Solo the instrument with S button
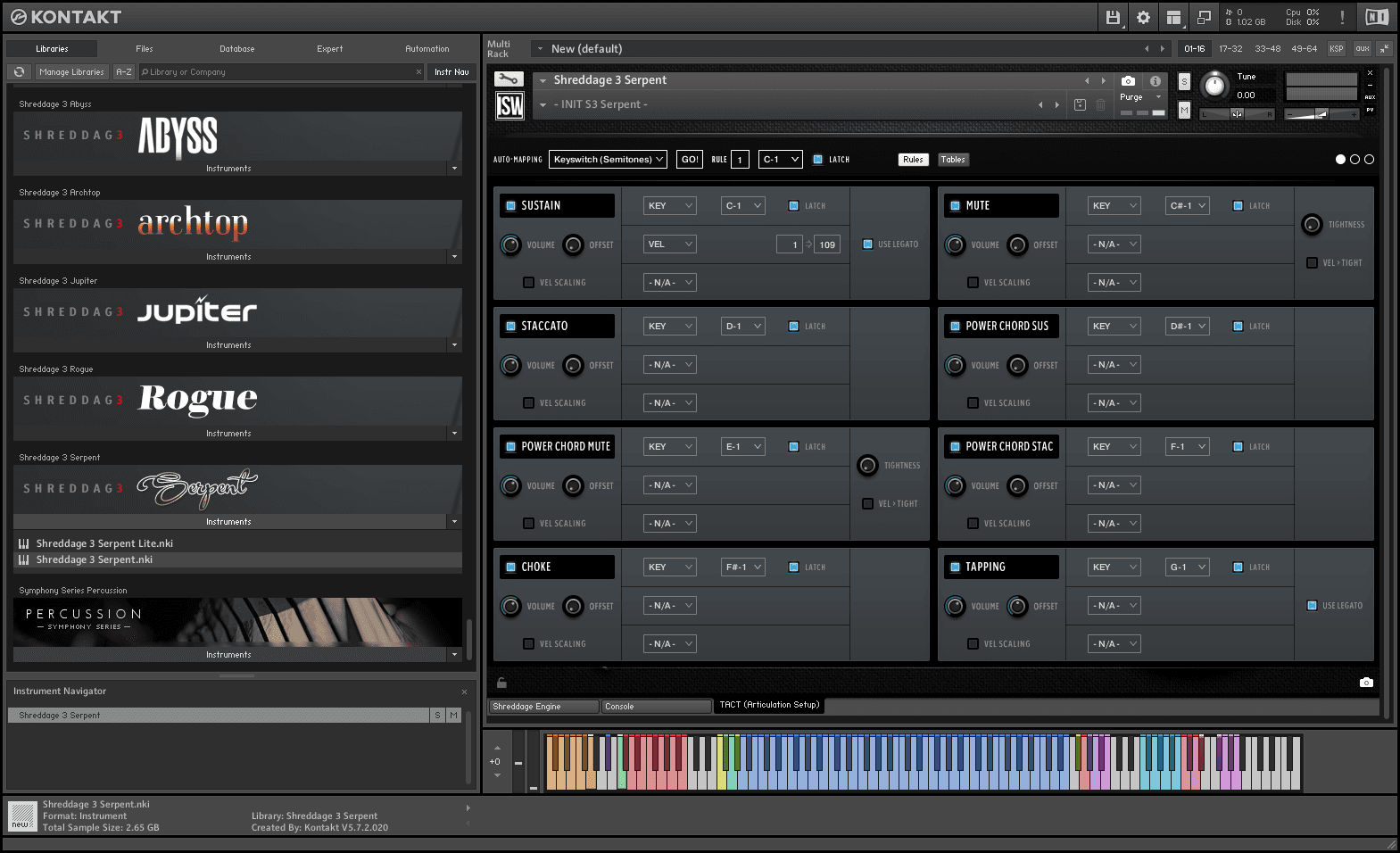This screenshot has height=853, width=1400. pyautogui.click(x=1184, y=81)
